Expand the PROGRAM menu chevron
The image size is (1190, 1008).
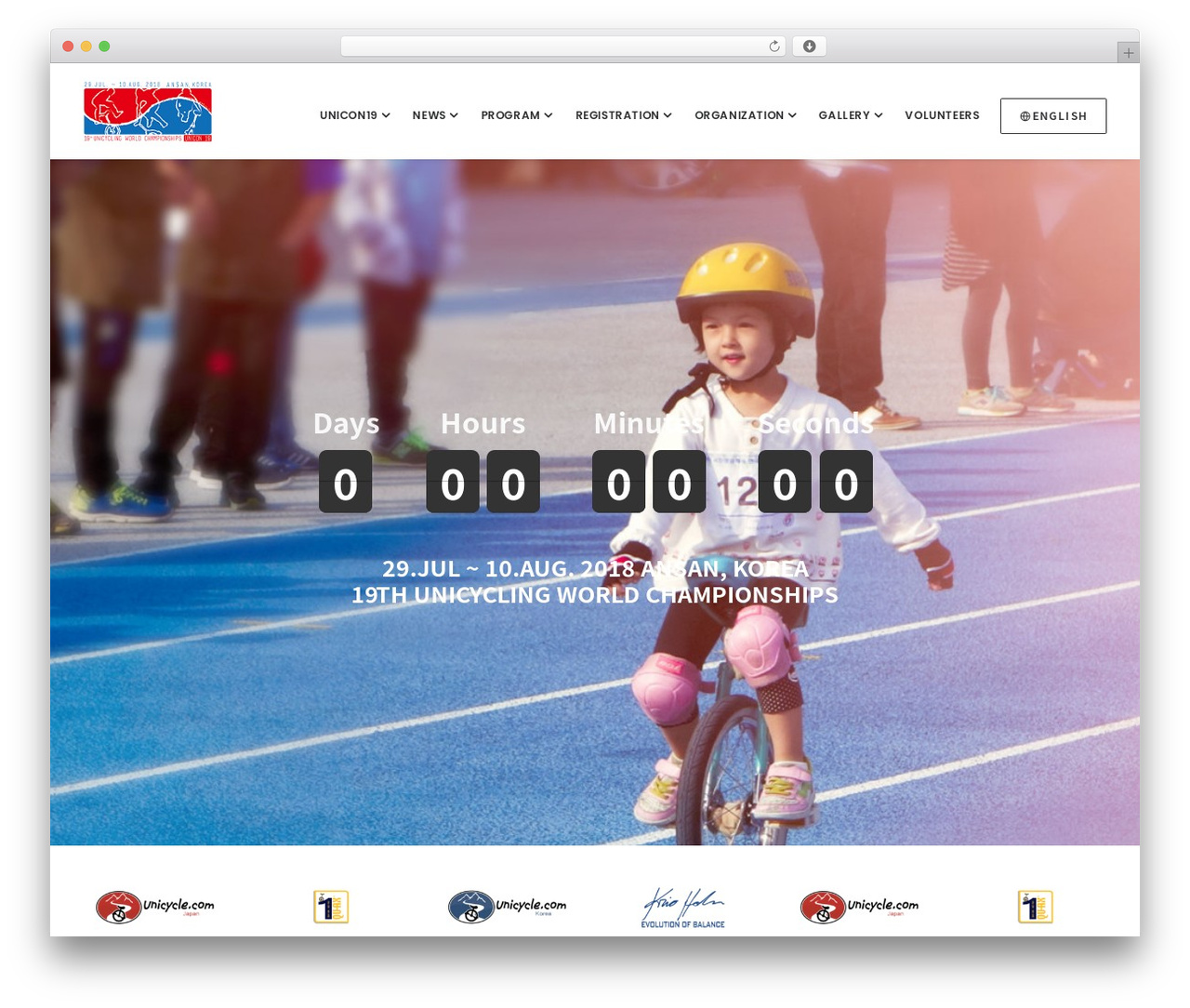549,115
